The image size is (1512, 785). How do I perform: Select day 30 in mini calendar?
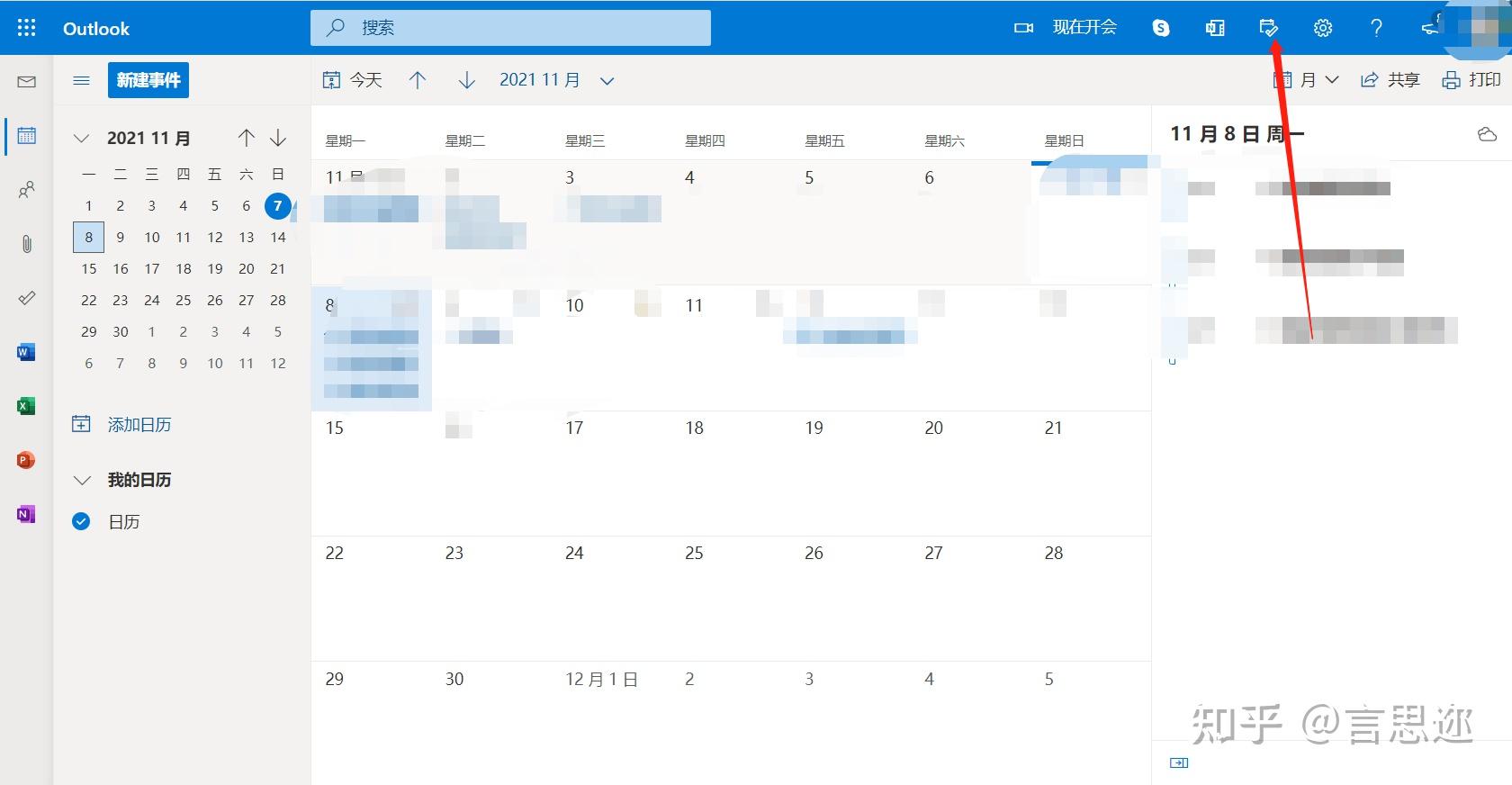click(x=121, y=332)
